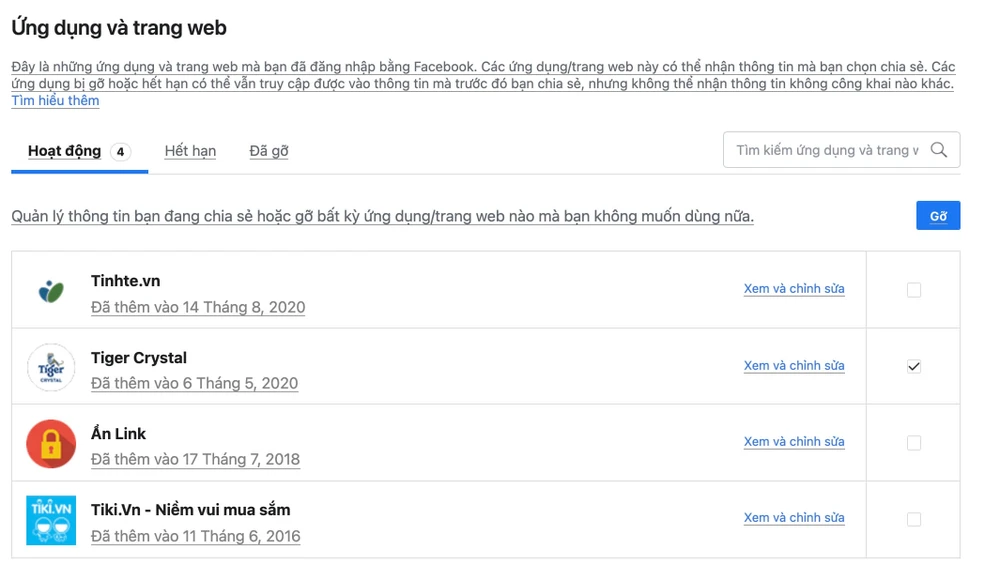Screen dimensions: 1000x580
Task: Click the search magnifier icon
Action: pyautogui.click(x=938, y=149)
